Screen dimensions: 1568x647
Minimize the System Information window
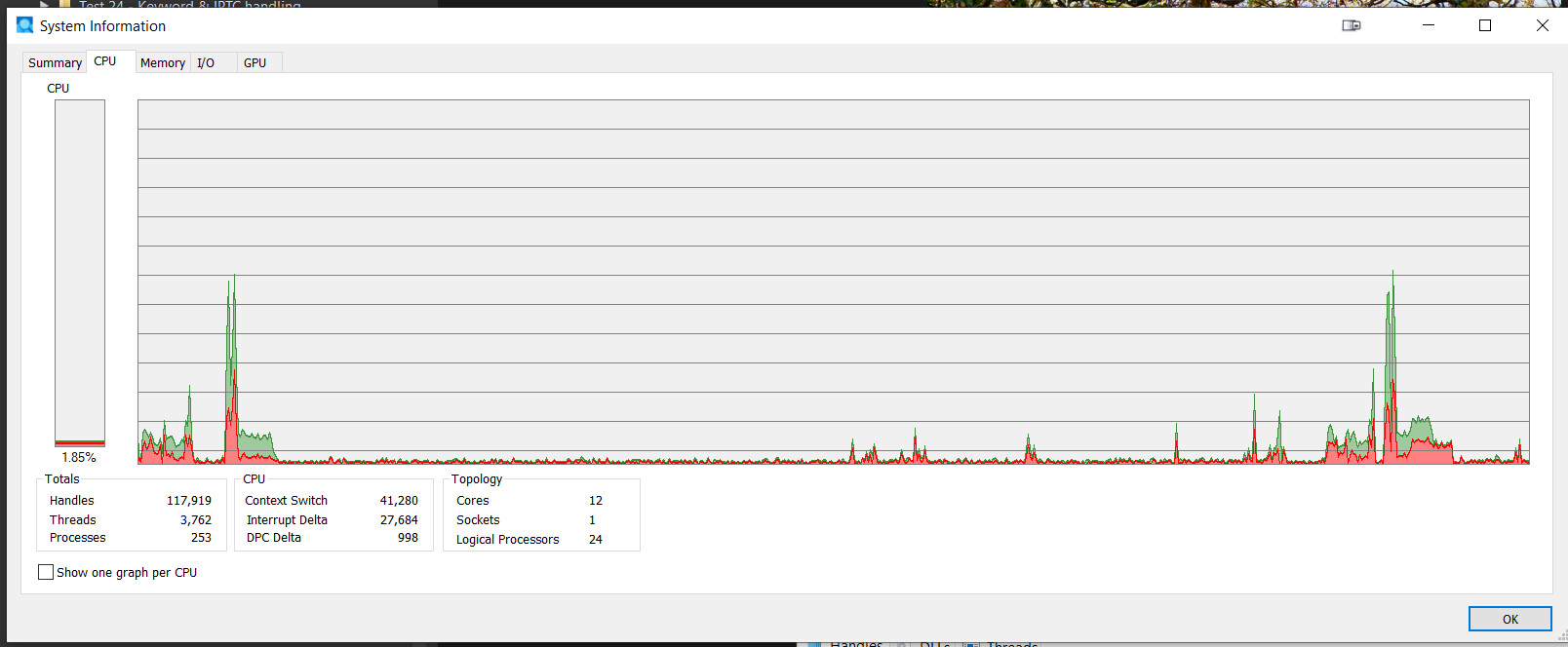tap(1428, 25)
